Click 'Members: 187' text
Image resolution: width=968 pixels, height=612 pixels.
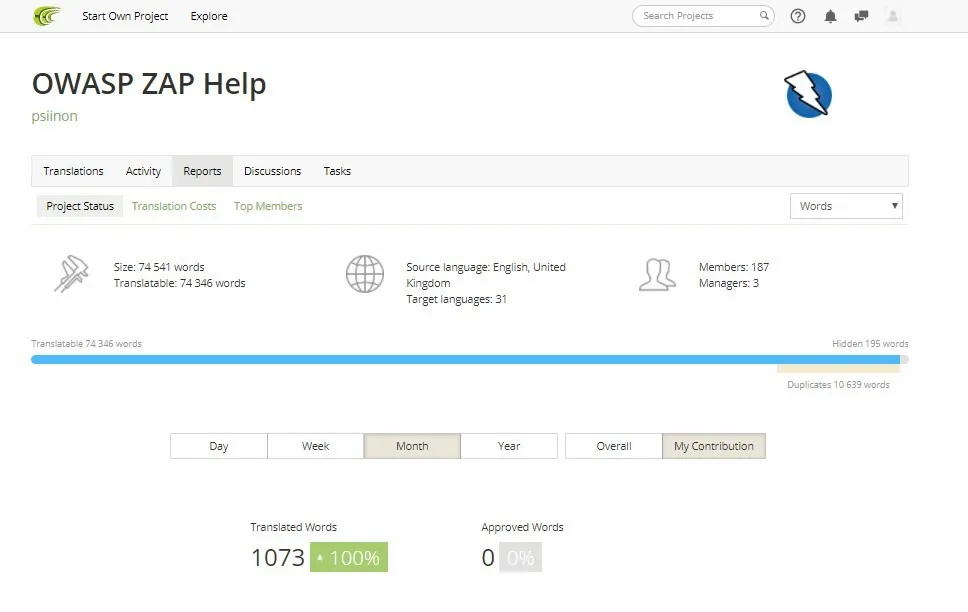point(734,267)
